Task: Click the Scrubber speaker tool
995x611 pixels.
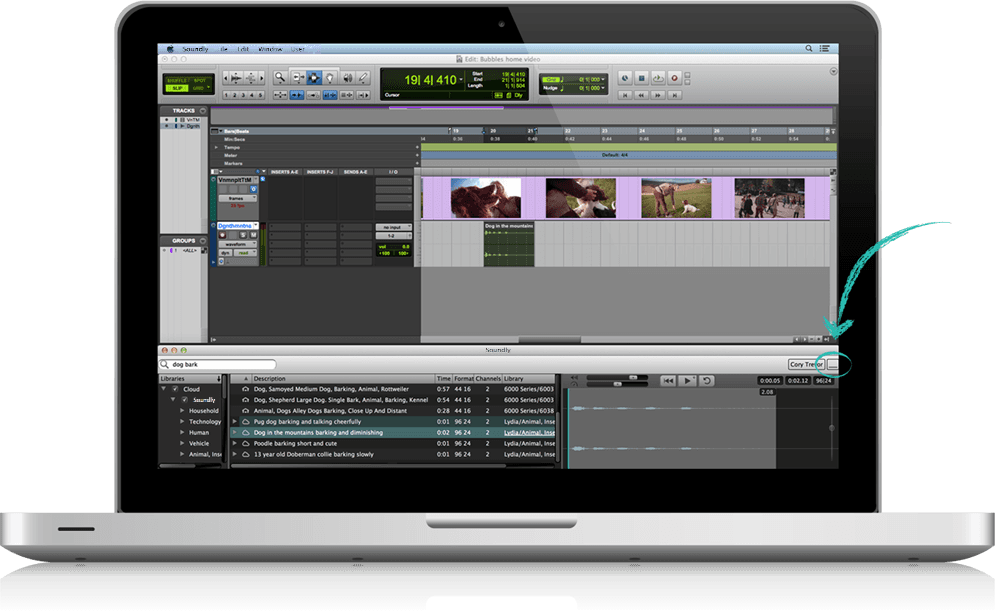Action: pos(347,77)
